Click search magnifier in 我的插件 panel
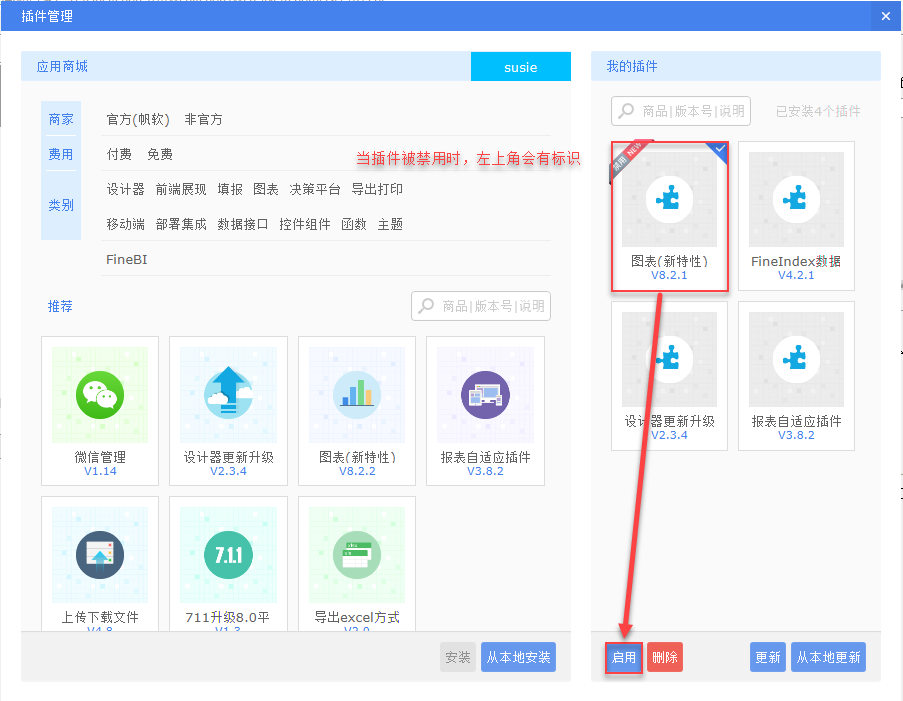903x701 pixels. click(x=626, y=111)
